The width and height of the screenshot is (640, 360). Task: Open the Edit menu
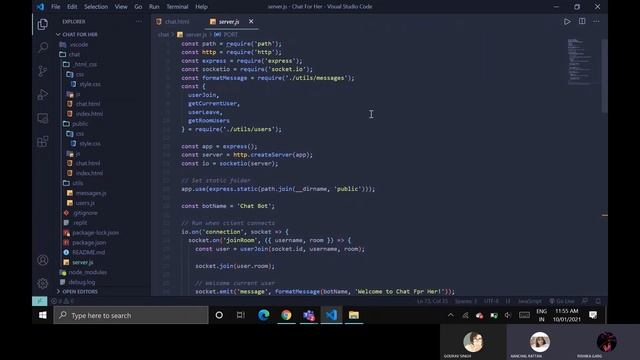[72, 7]
